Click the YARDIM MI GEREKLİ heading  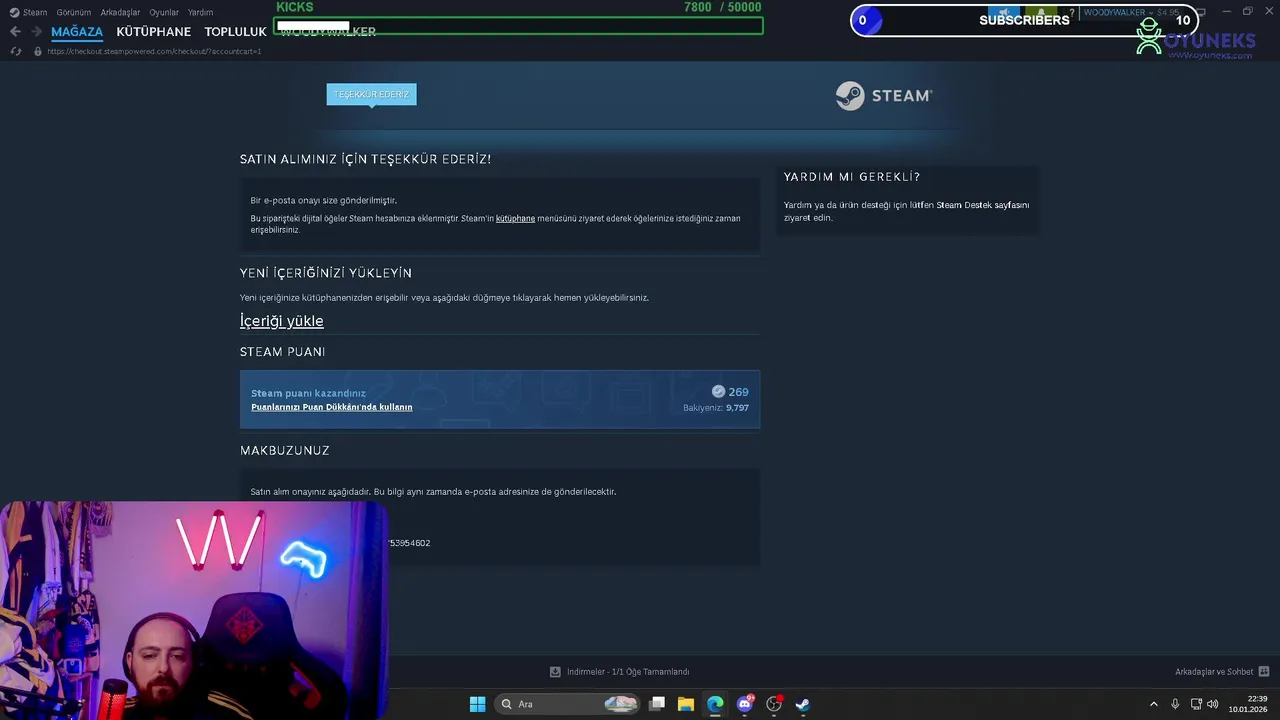tap(852, 177)
